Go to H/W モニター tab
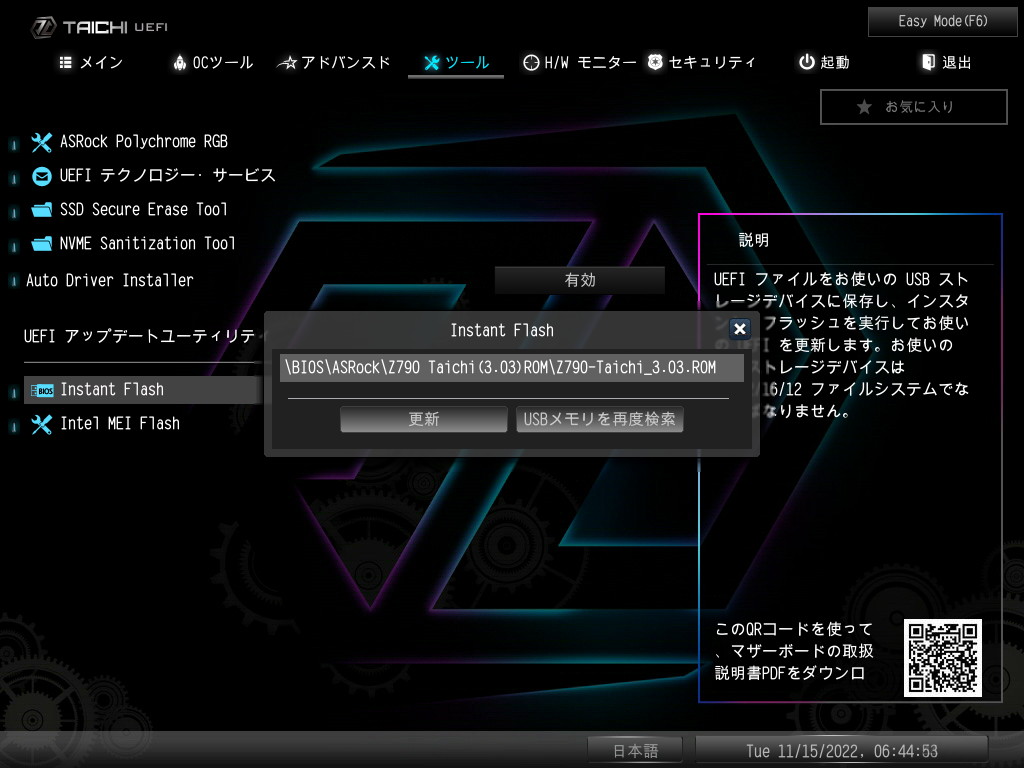Image resolution: width=1024 pixels, height=768 pixels. (579, 62)
